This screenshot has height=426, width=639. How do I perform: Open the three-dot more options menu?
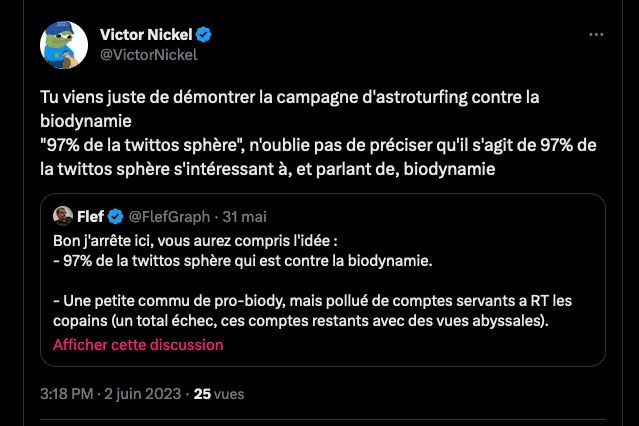tap(596, 35)
